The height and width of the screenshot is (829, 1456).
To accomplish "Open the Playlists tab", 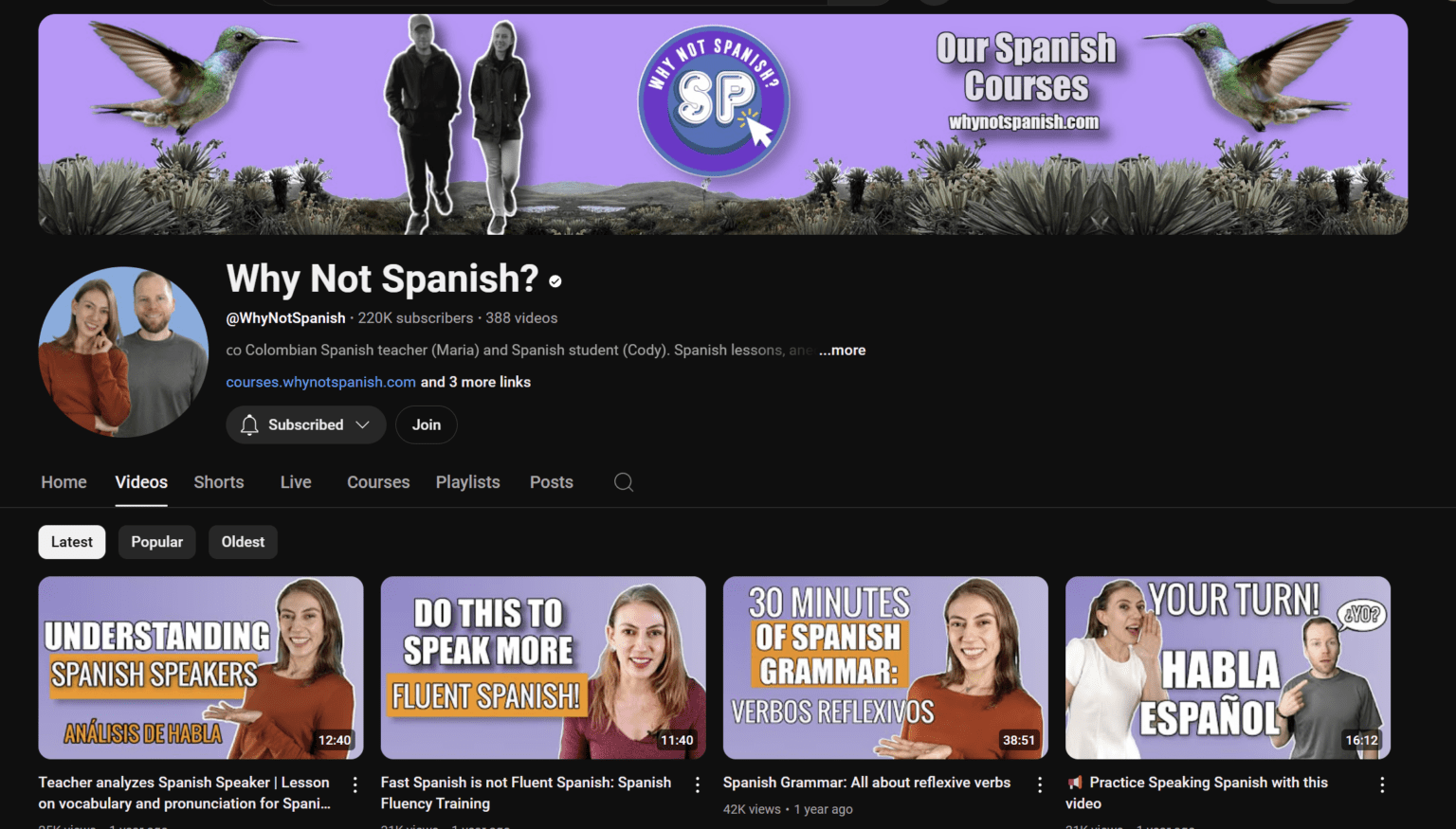I will tap(467, 482).
